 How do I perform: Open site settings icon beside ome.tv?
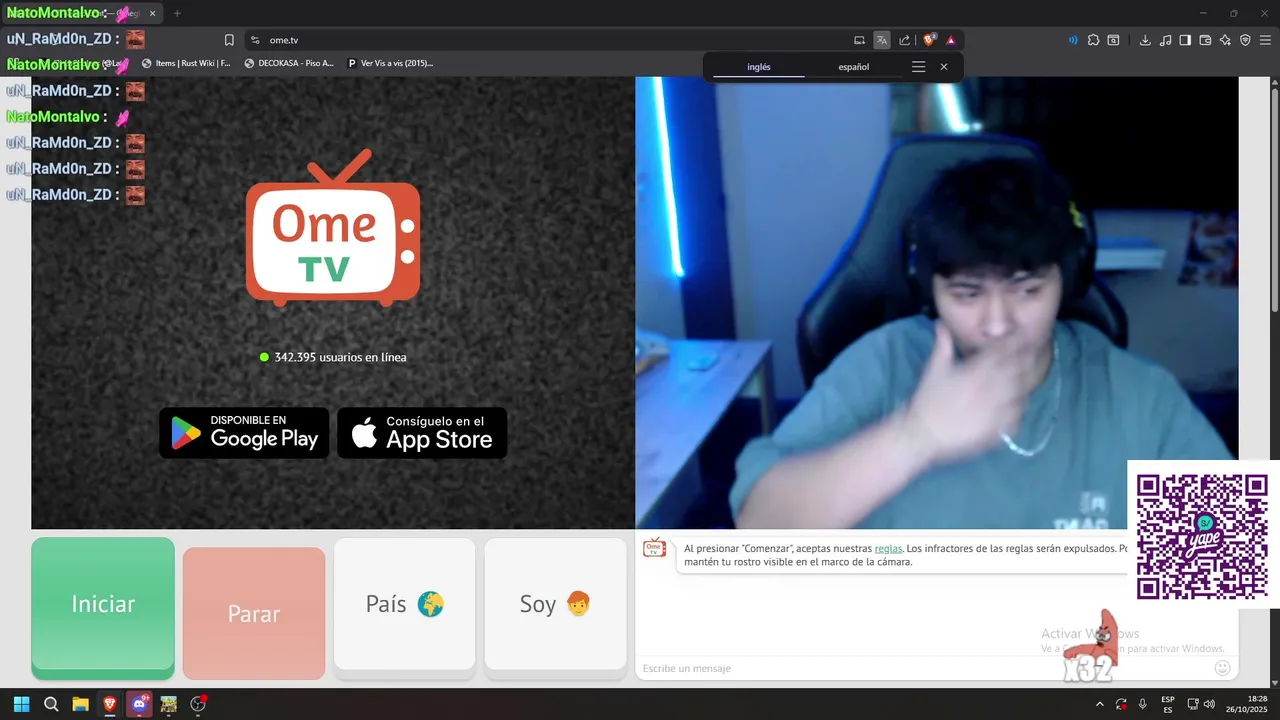[x=255, y=40]
